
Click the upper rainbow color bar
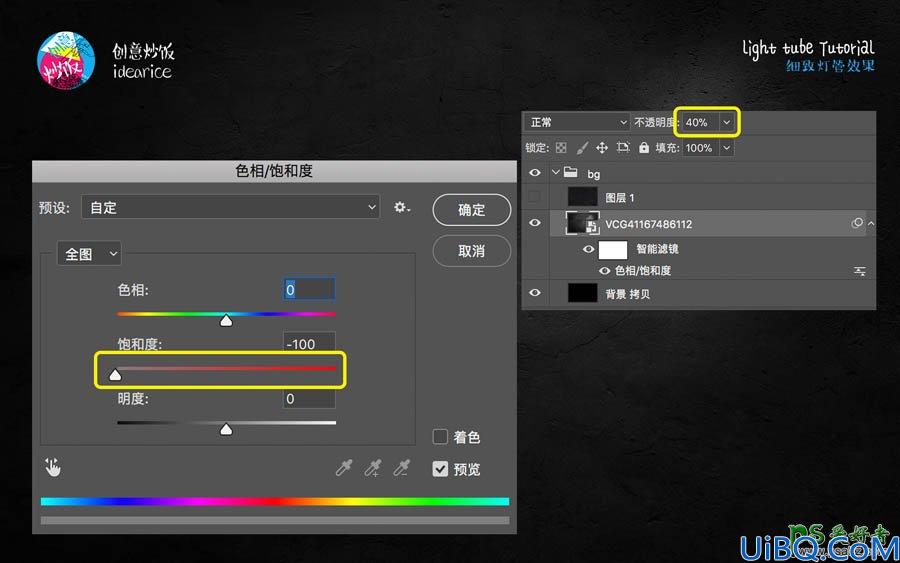(x=274, y=502)
